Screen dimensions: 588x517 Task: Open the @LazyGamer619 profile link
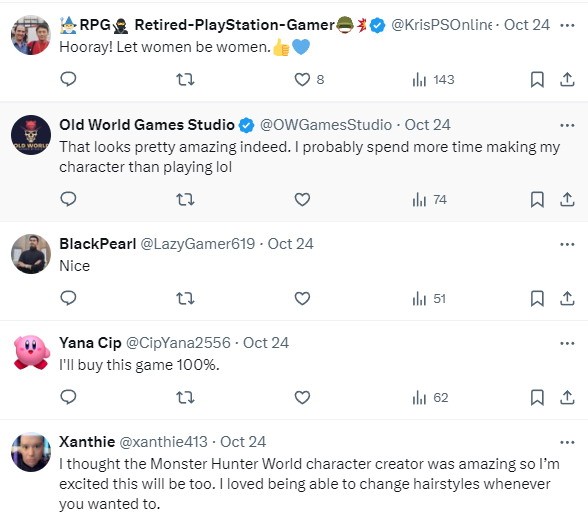click(198, 244)
